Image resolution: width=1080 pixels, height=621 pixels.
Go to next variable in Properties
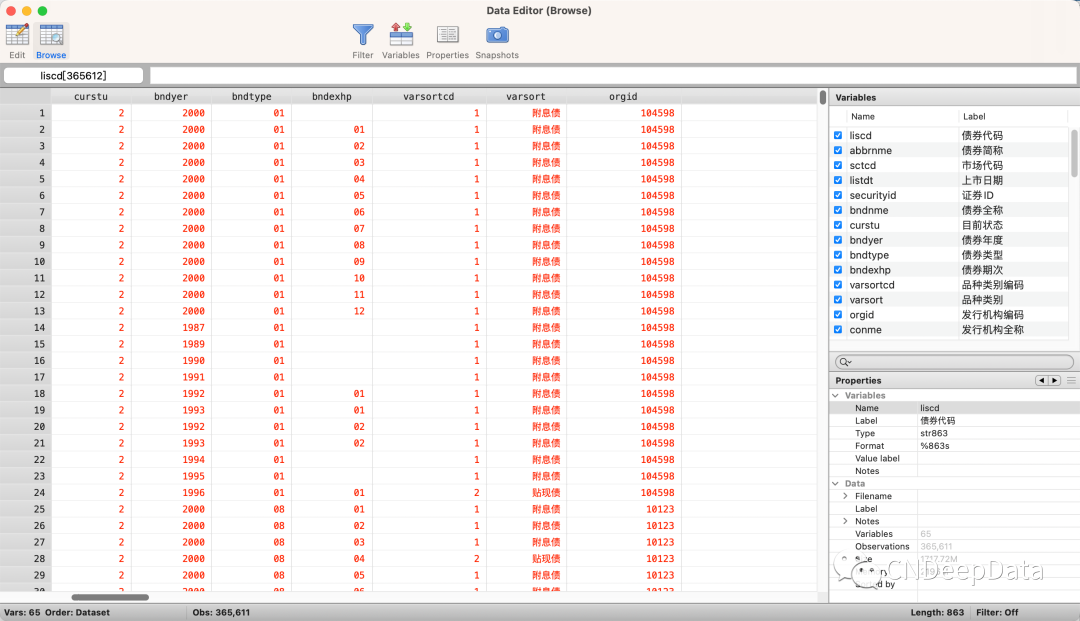pos(1055,380)
